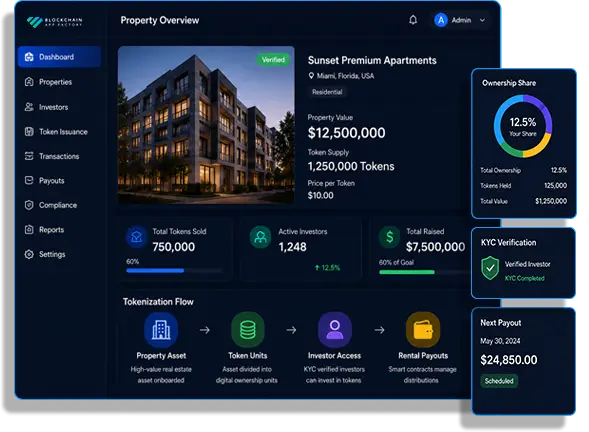Click the $12,500,000 property value

(x=346, y=133)
